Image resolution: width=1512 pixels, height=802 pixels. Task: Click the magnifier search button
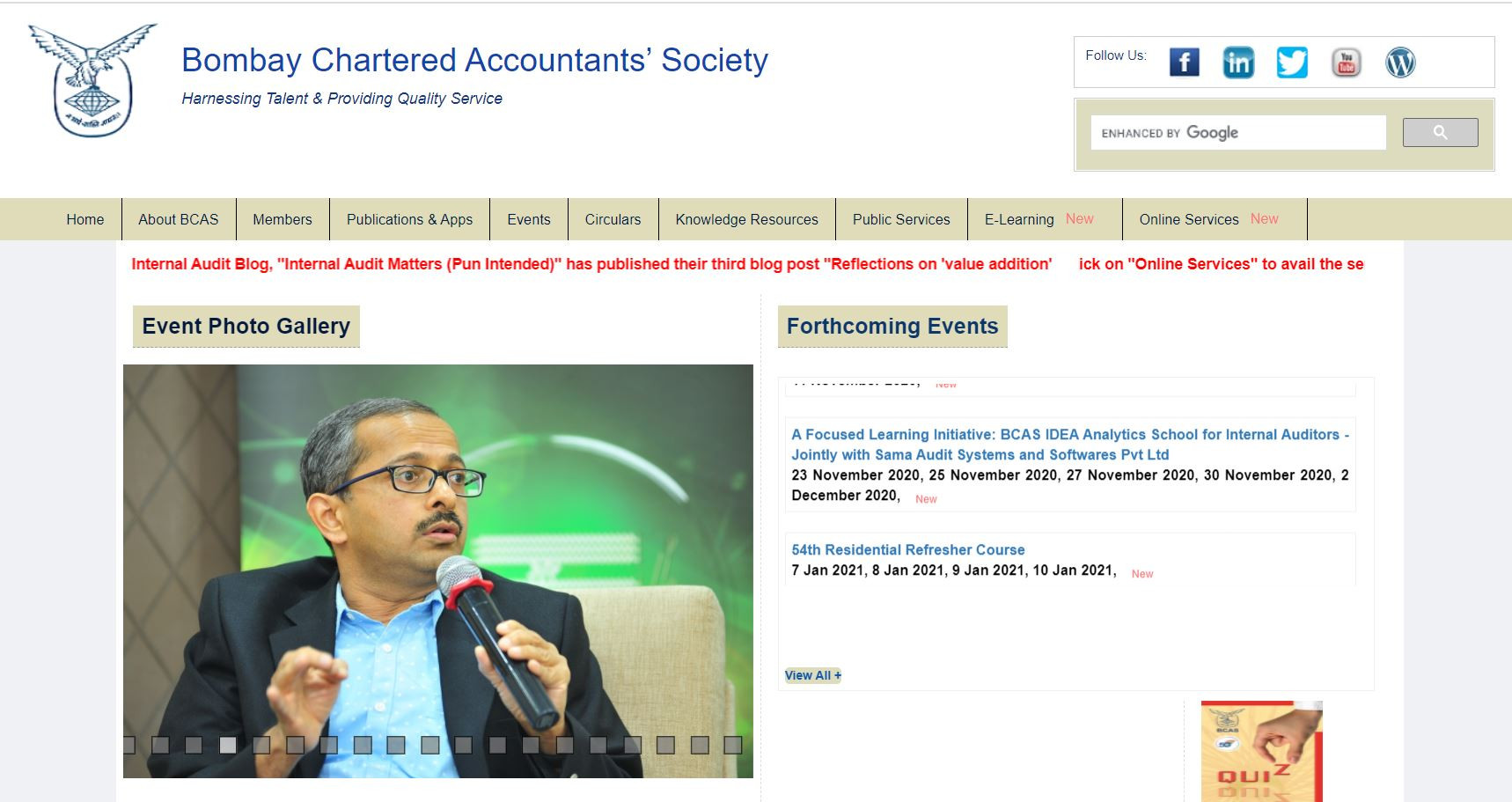(x=1440, y=132)
